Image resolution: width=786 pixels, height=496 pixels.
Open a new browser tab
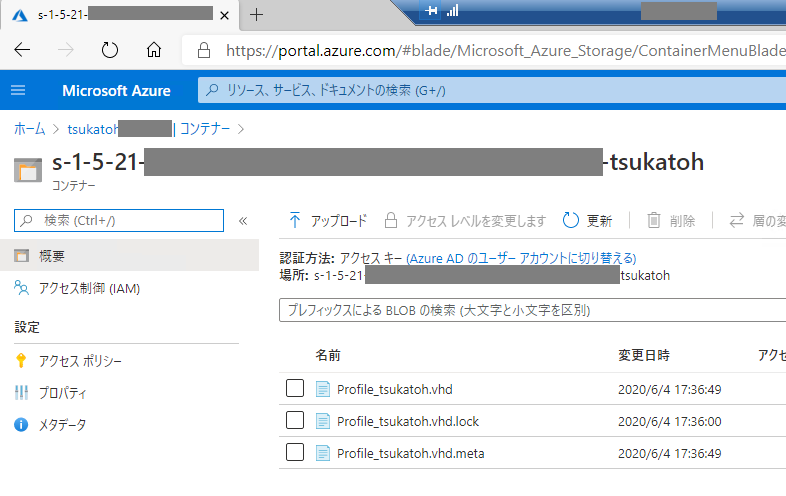click(x=256, y=15)
